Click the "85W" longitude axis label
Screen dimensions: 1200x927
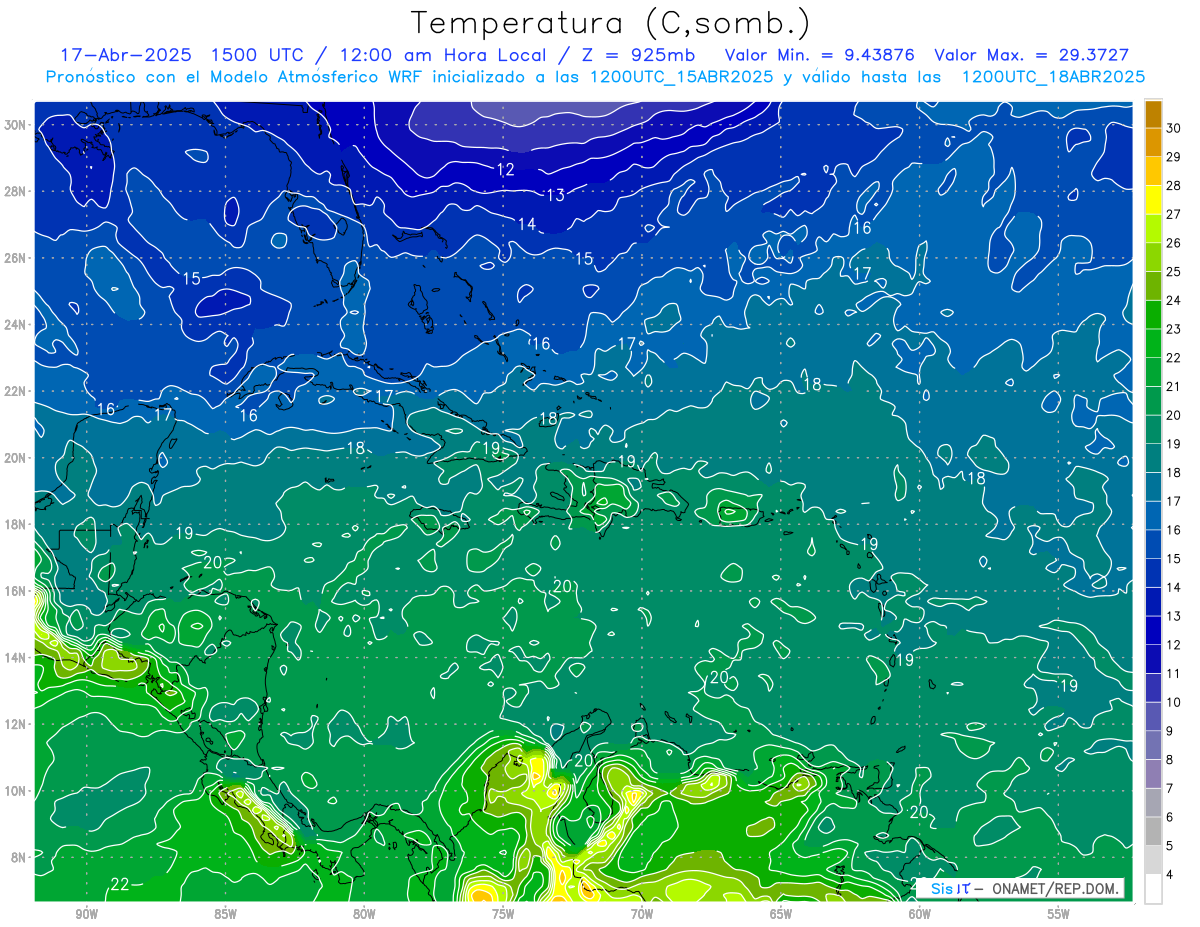(x=225, y=914)
